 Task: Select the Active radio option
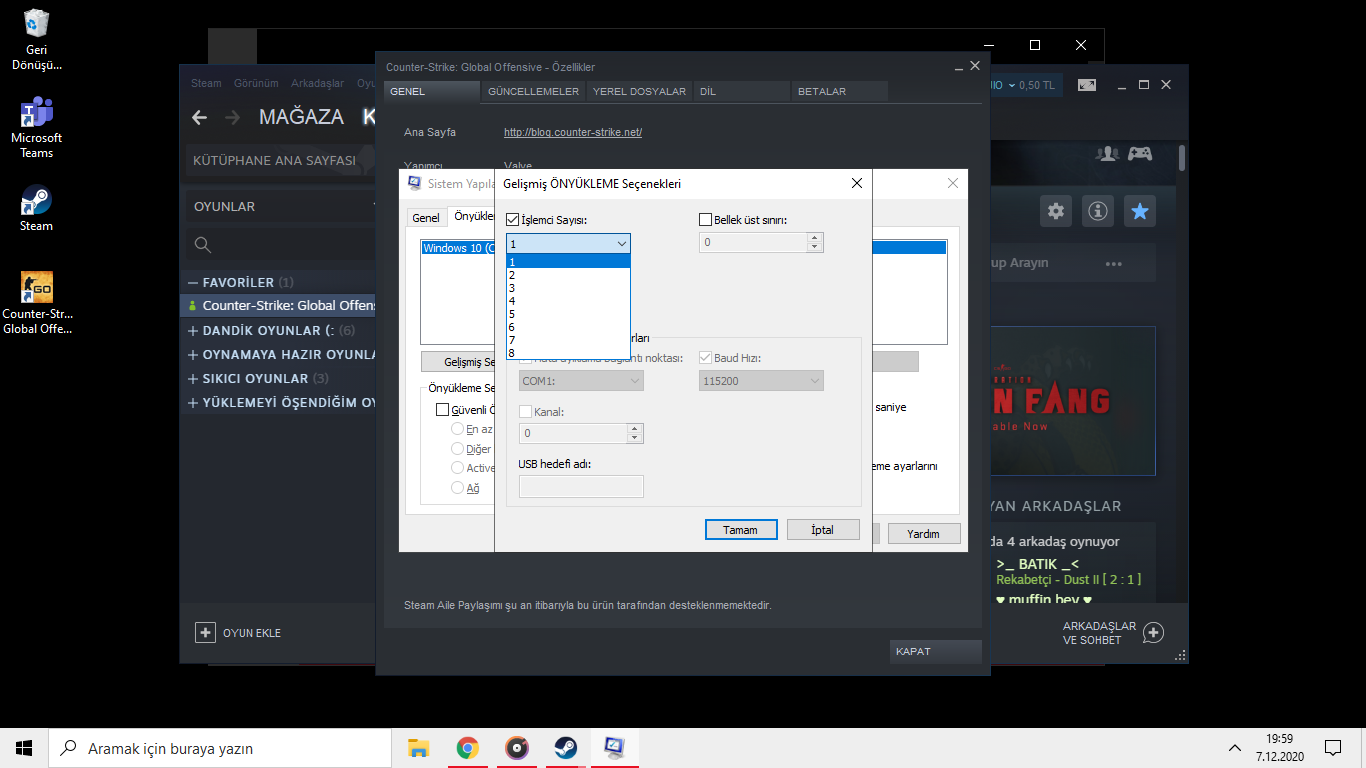coord(458,468)
